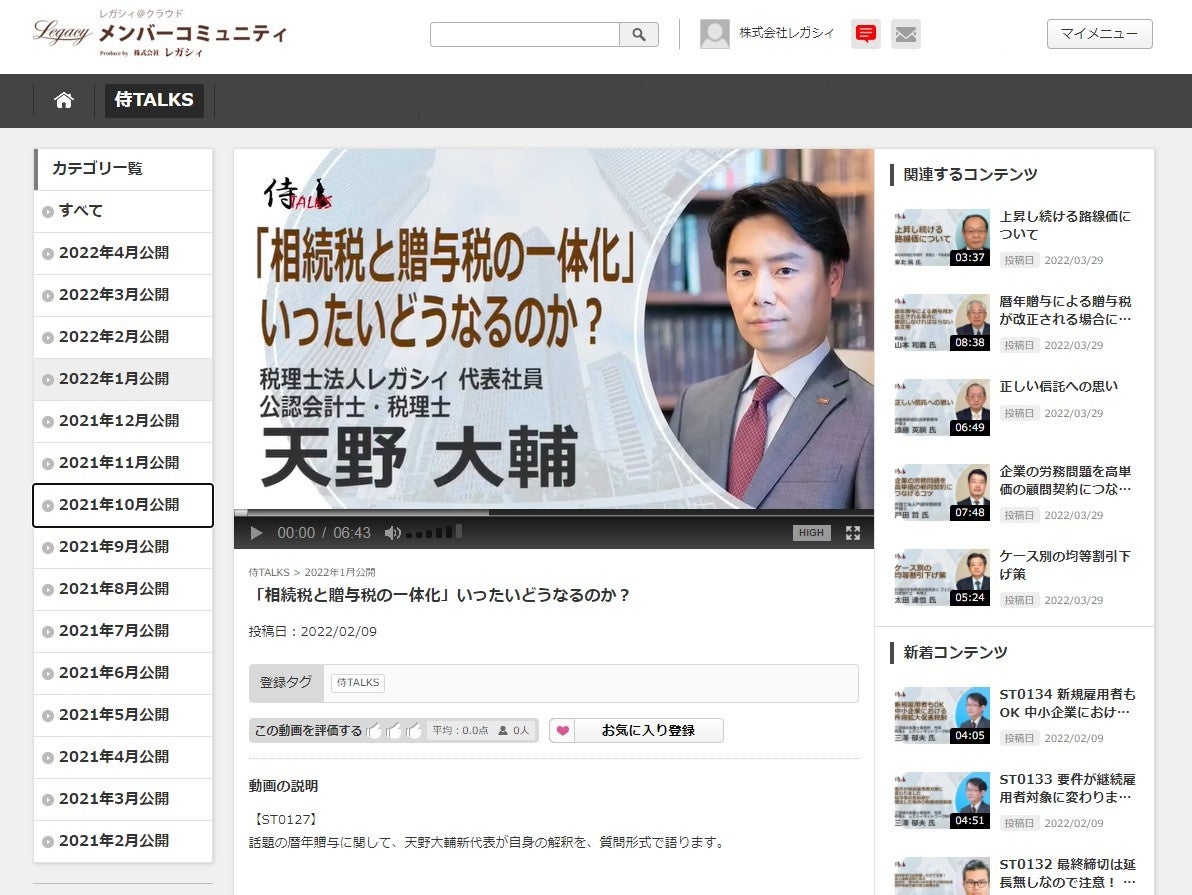Select the 2021年12月公開 category
The height and width of the screenshot is (895, 1192).
(123, 421)
